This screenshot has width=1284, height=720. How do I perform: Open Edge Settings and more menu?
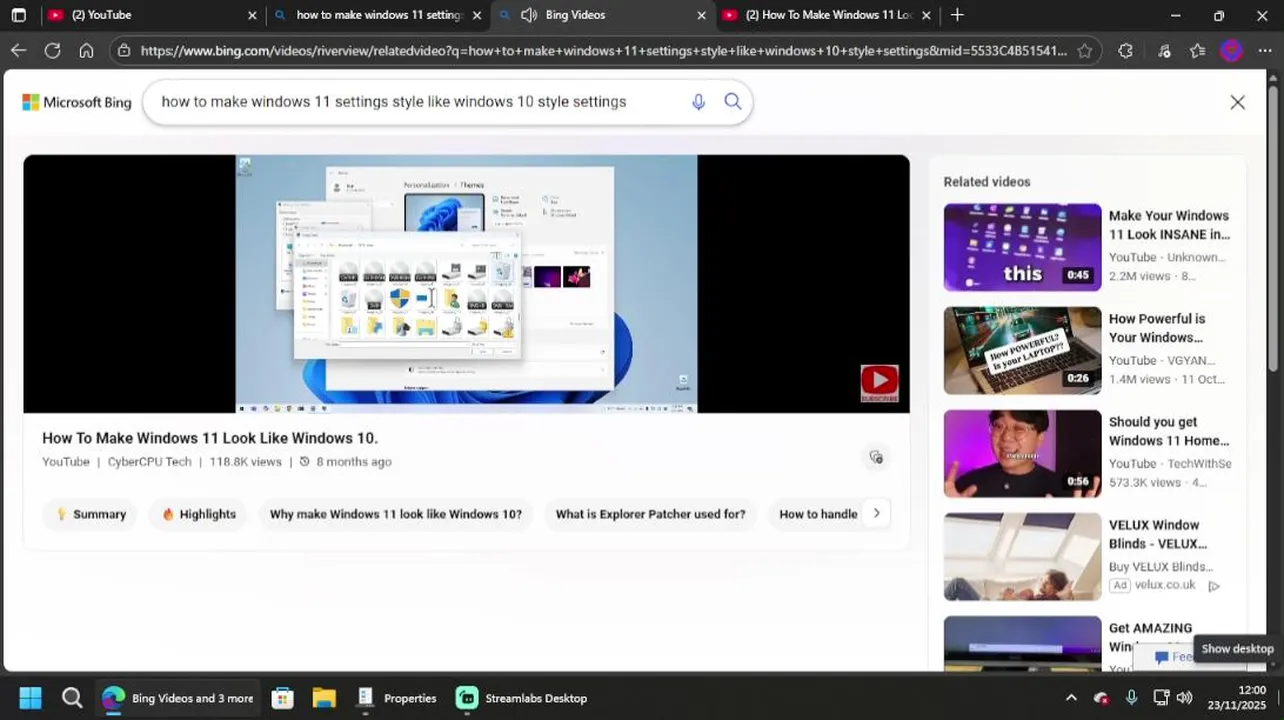click(1265, 50)
